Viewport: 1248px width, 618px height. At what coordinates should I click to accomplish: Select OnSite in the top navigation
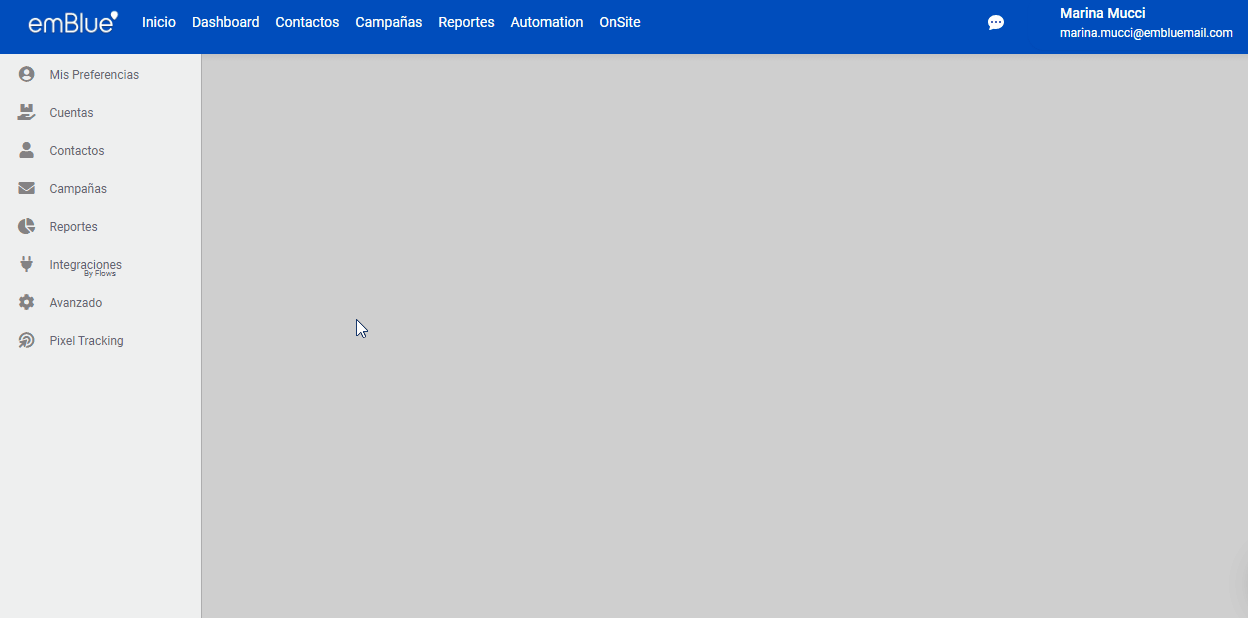tap(620, 22)
